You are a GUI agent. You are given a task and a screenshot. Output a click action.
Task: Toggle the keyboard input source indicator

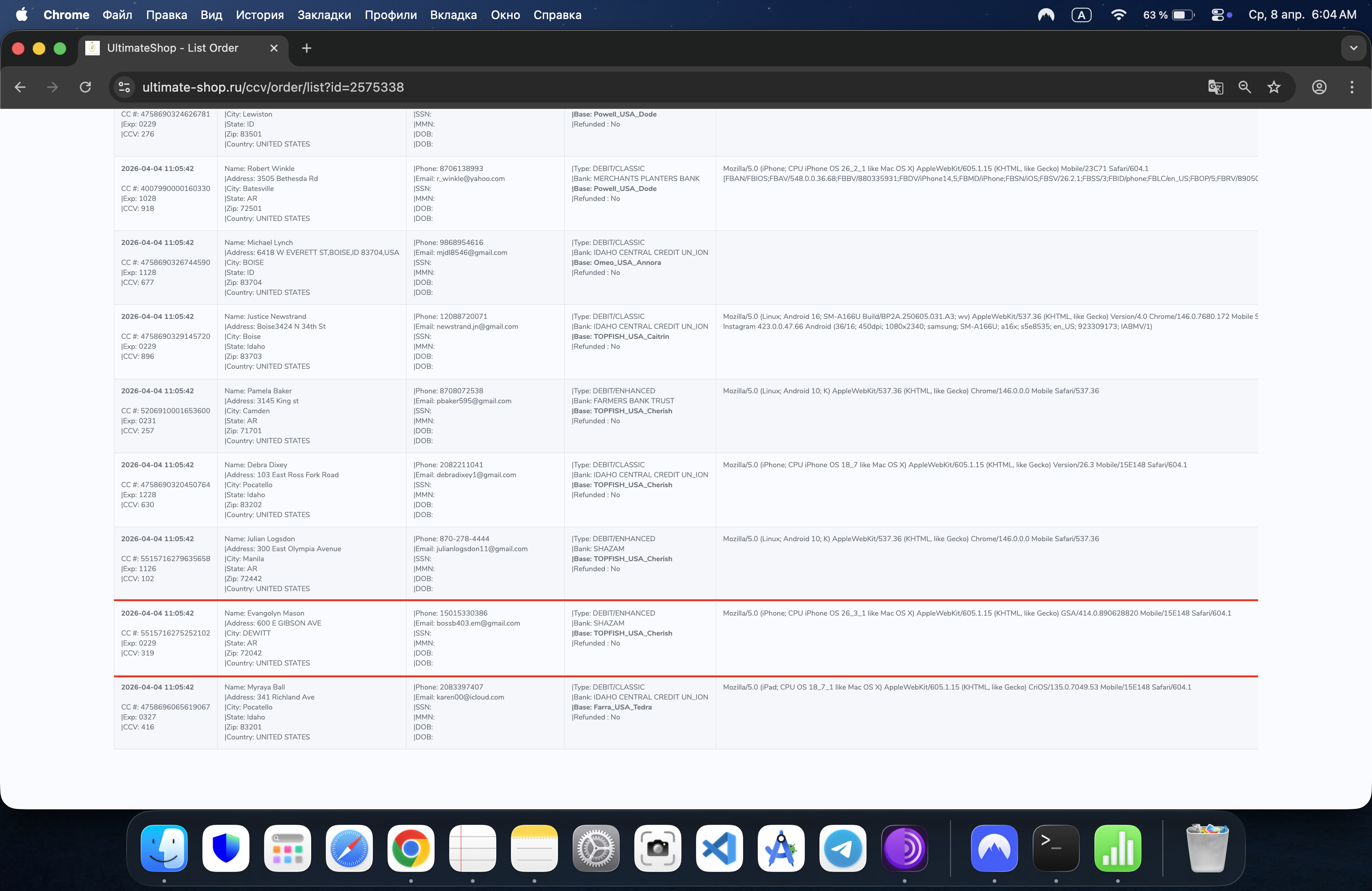tap(1081, 15)
